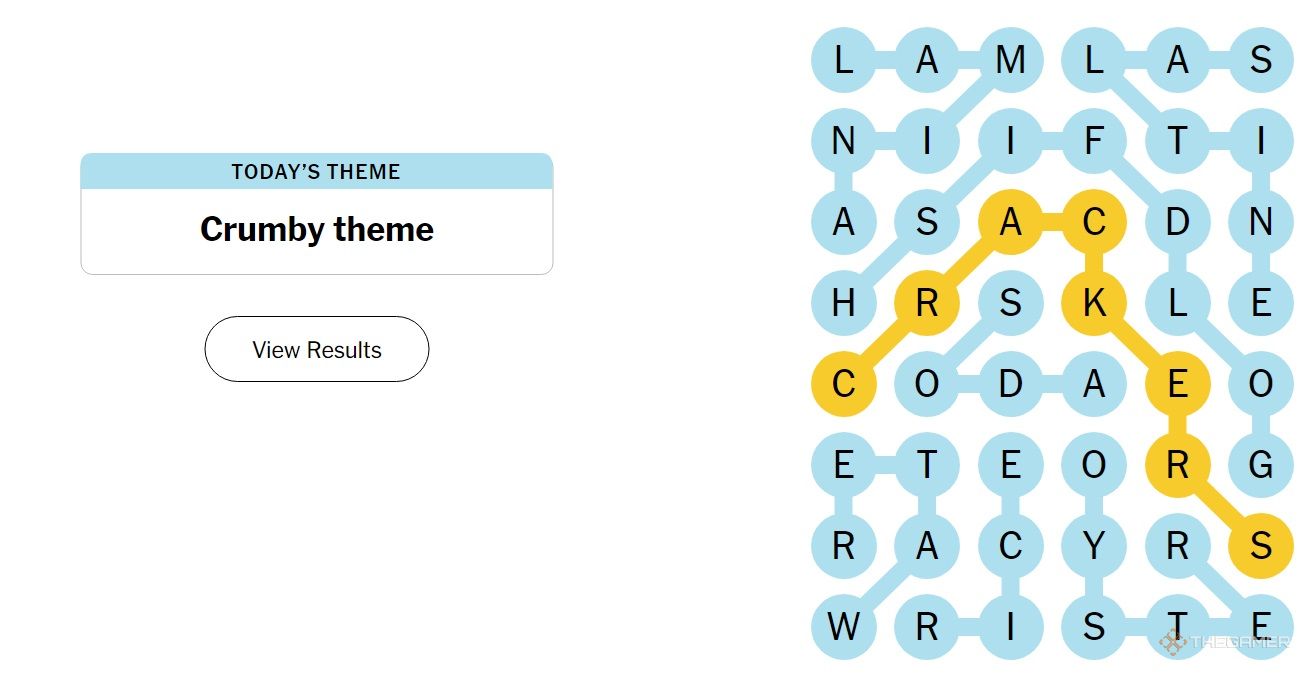Open the TheGamer watermark logo
This screenshot has height=676, width=1310.
[x=1223, y=641]
